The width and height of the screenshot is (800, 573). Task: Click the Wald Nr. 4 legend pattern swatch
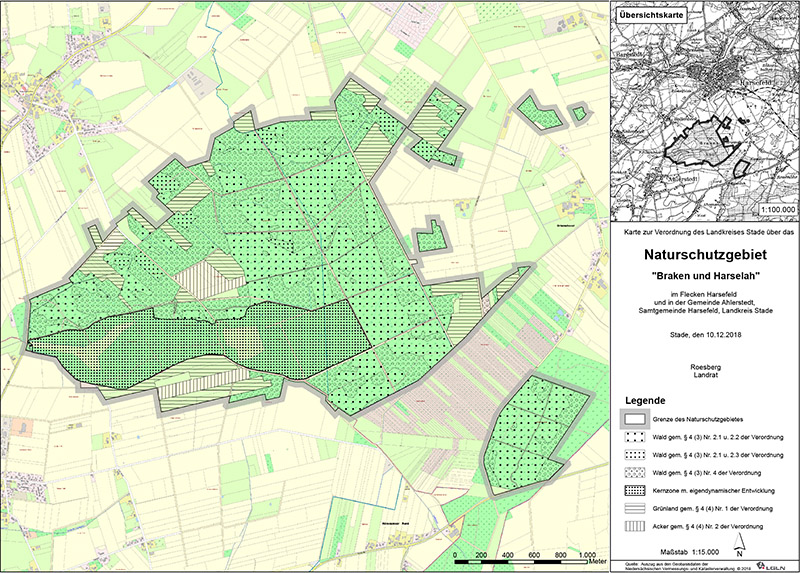tap(633, 472)
